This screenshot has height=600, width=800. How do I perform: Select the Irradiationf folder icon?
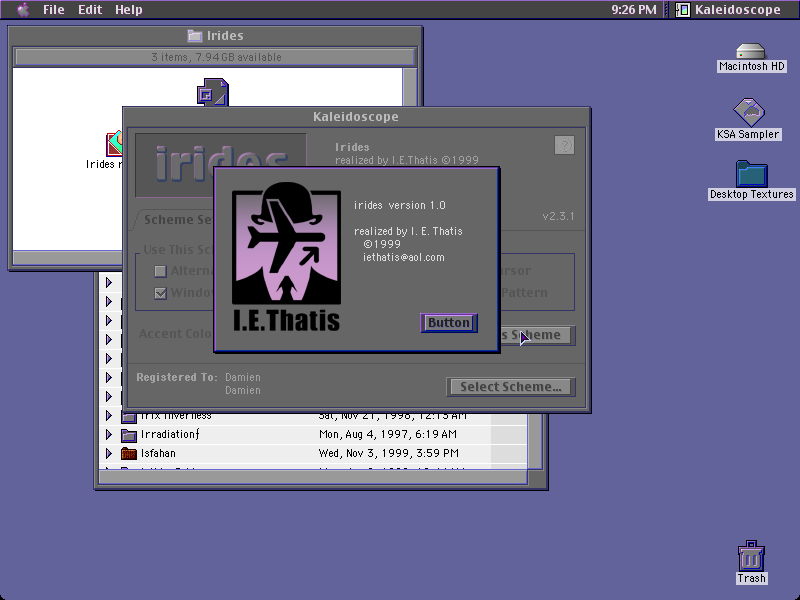(129, 435)
